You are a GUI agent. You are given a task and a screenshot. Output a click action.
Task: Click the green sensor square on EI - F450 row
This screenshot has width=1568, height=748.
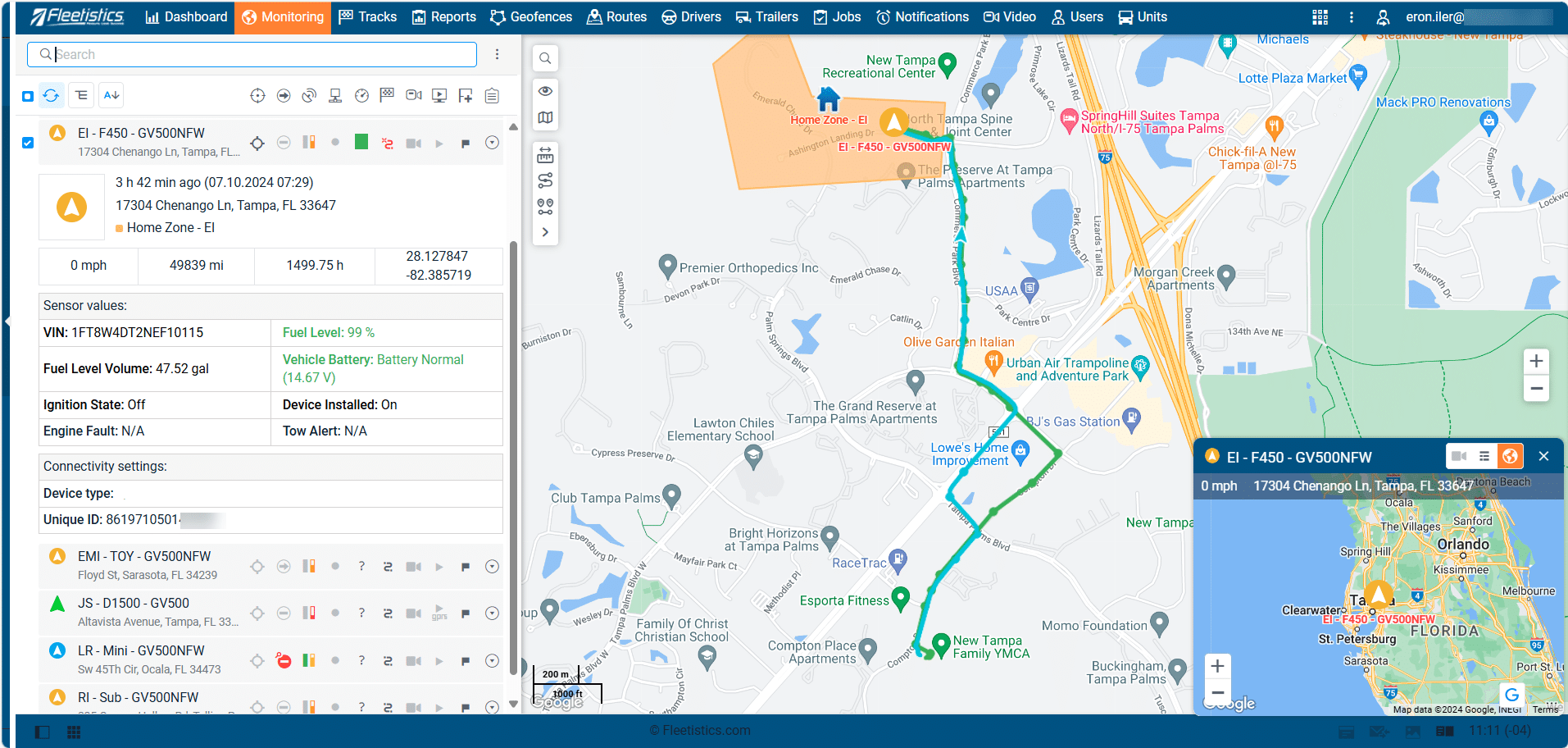tap(361, 142)
